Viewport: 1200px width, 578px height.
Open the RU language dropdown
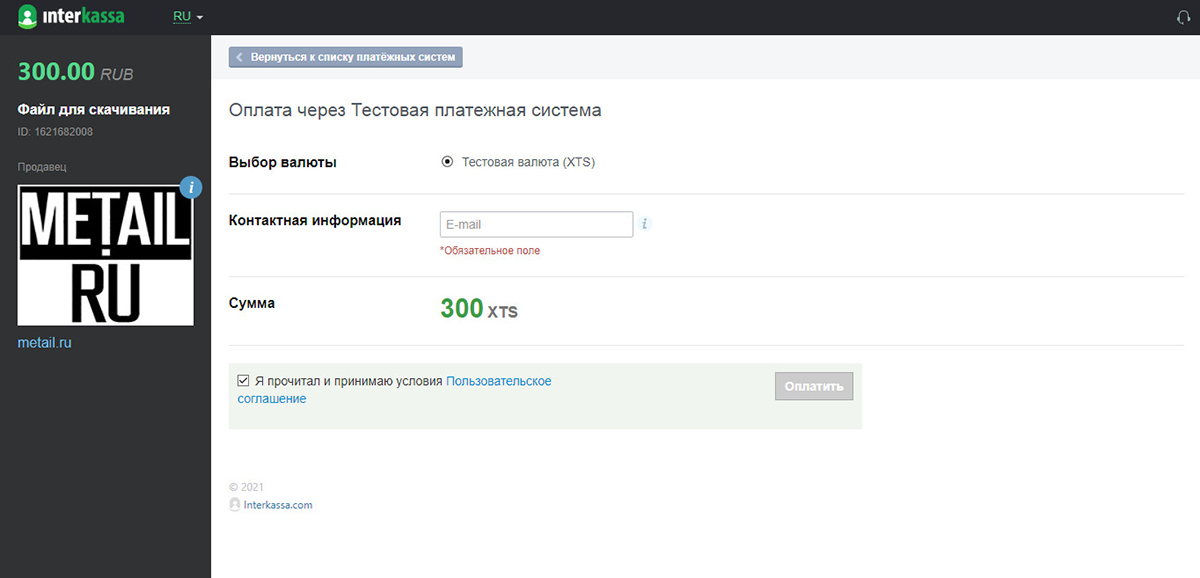coord(187,17)
